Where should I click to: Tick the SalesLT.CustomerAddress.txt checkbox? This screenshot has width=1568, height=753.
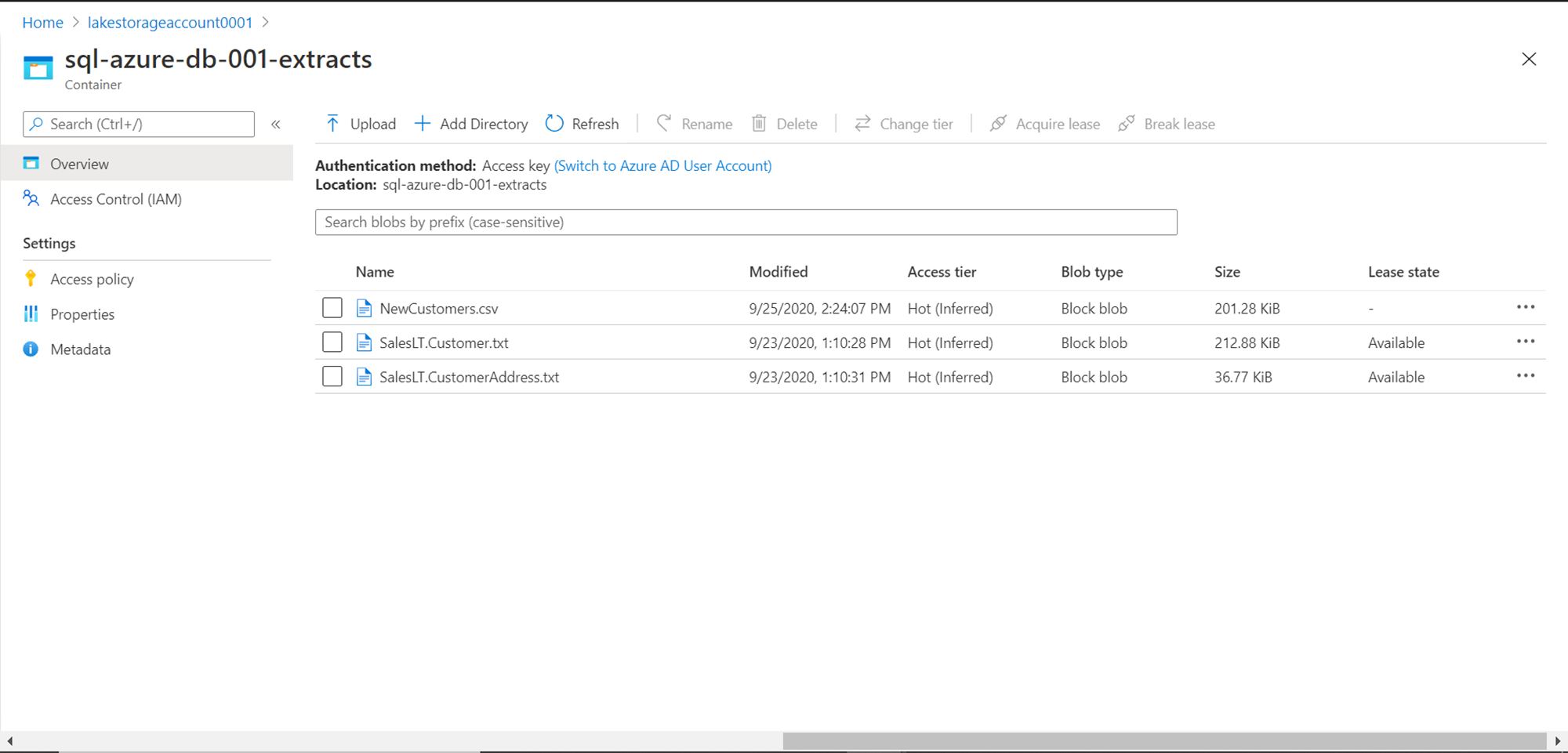click(332, 377)
